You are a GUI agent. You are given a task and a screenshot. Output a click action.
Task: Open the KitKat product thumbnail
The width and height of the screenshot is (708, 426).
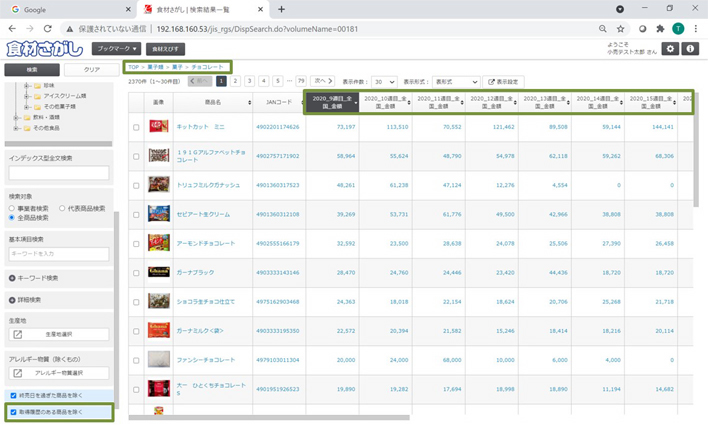(x=159, y=126)
